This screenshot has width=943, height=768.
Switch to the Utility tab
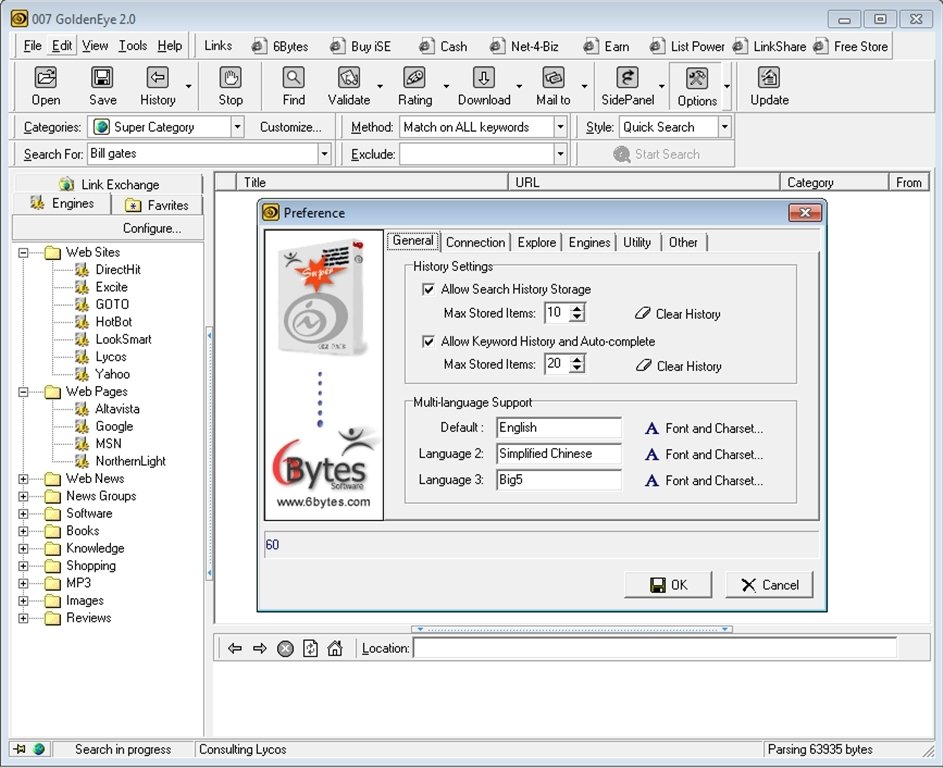(x=637, y=242)
